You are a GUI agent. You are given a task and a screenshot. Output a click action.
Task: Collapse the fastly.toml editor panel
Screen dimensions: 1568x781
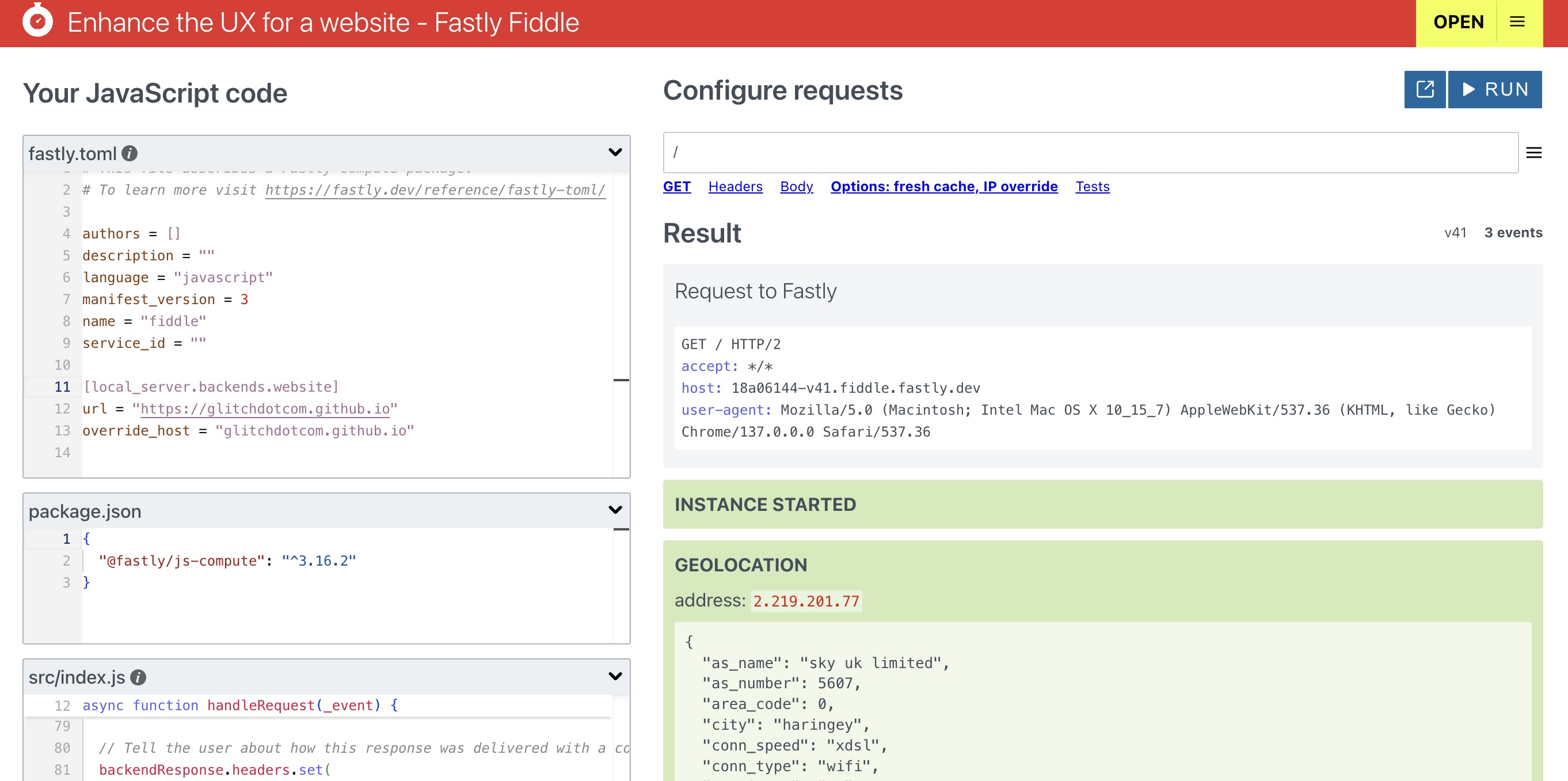[615, 152]
